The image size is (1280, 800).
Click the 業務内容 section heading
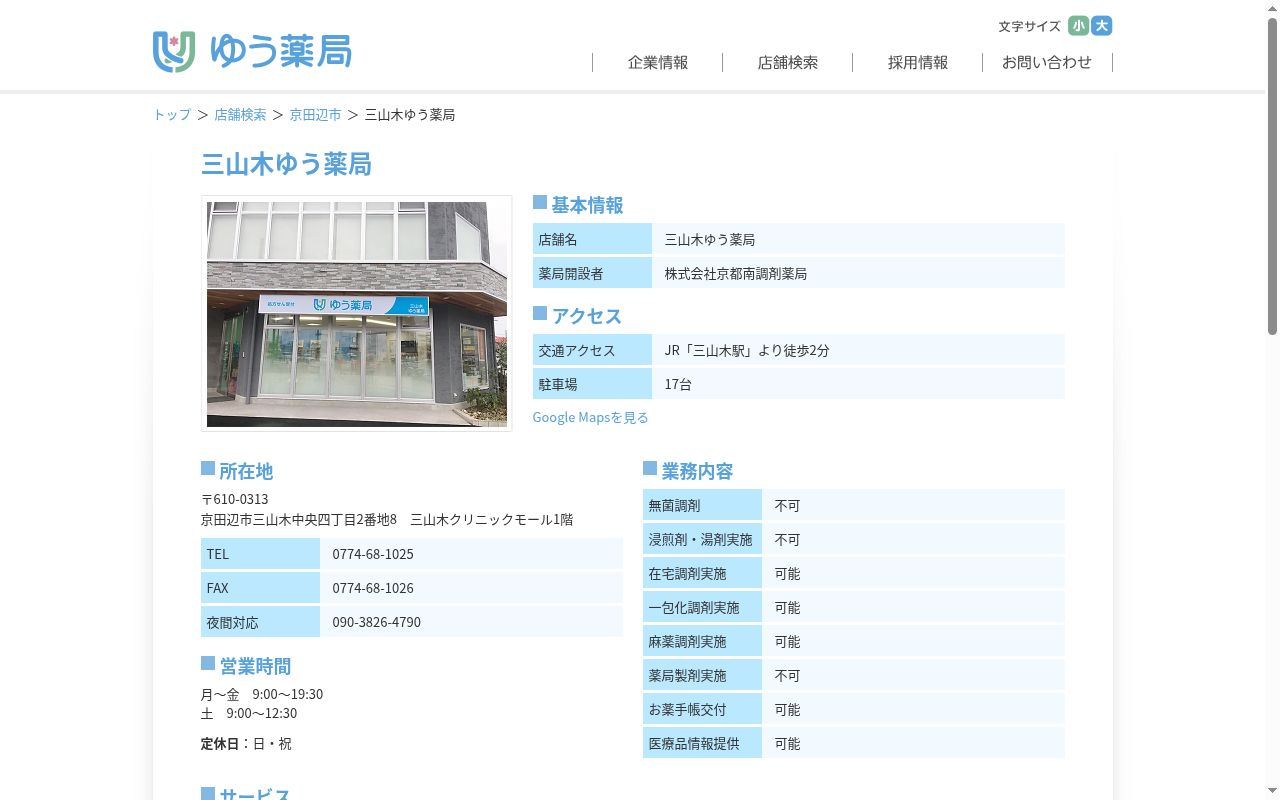point(697,471)
